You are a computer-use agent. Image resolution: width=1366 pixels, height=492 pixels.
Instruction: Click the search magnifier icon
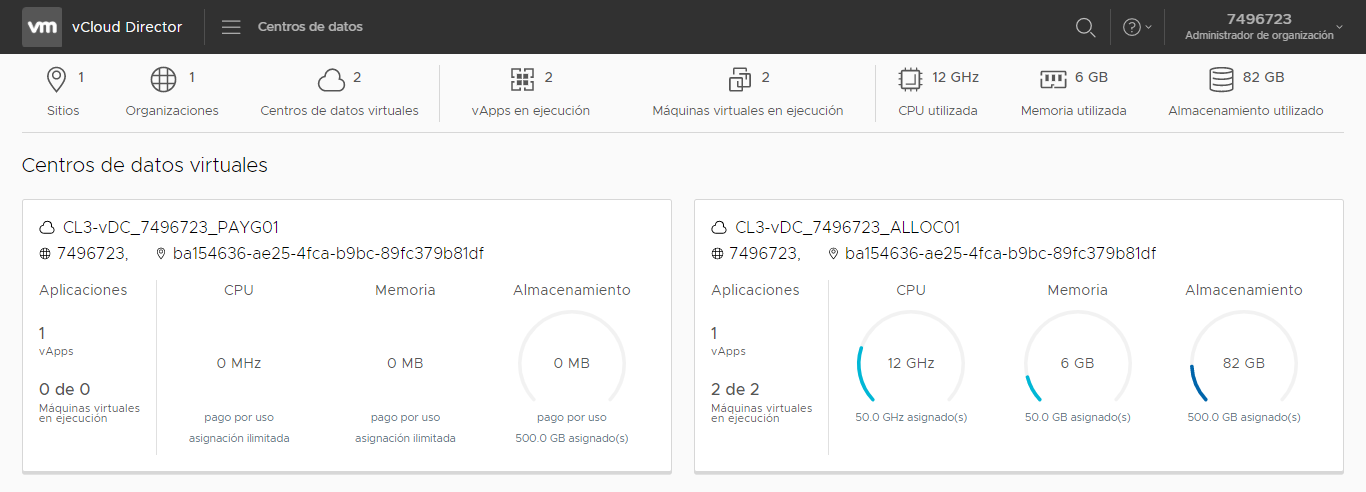coord(1085,27)
